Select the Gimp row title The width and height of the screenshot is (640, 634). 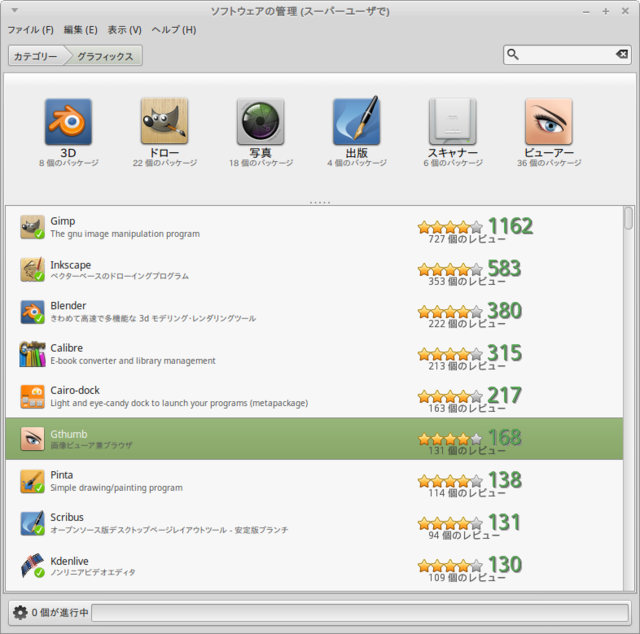pos(63,221)
